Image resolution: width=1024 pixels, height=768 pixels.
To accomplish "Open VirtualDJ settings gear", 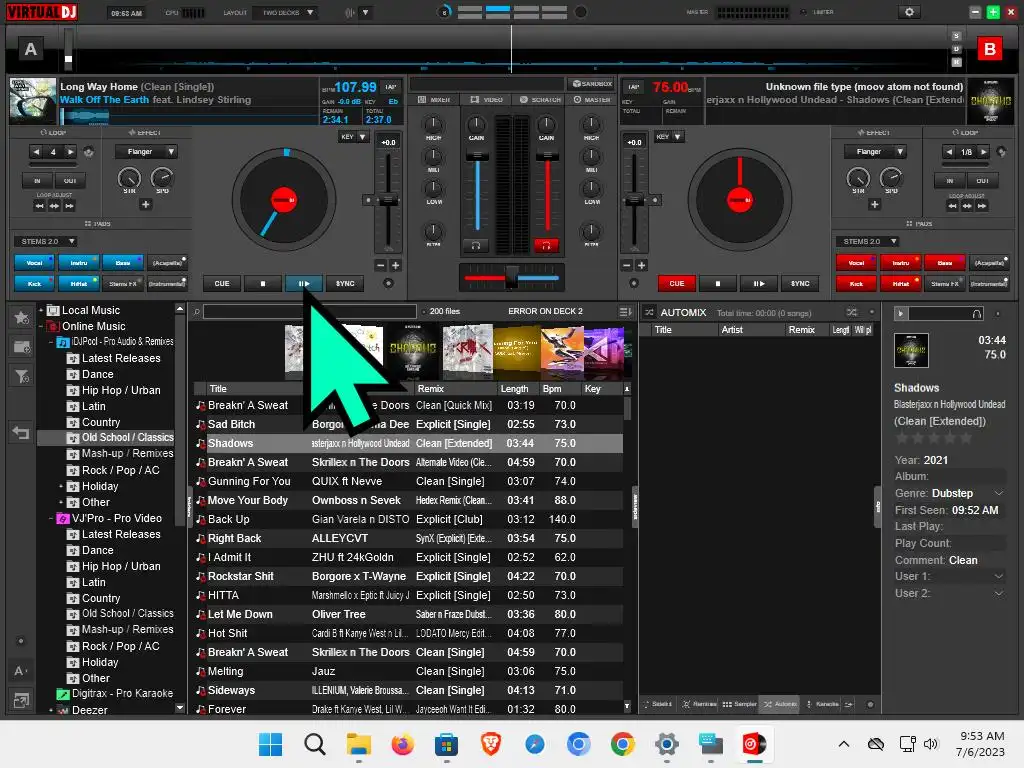I will (908, 12).
